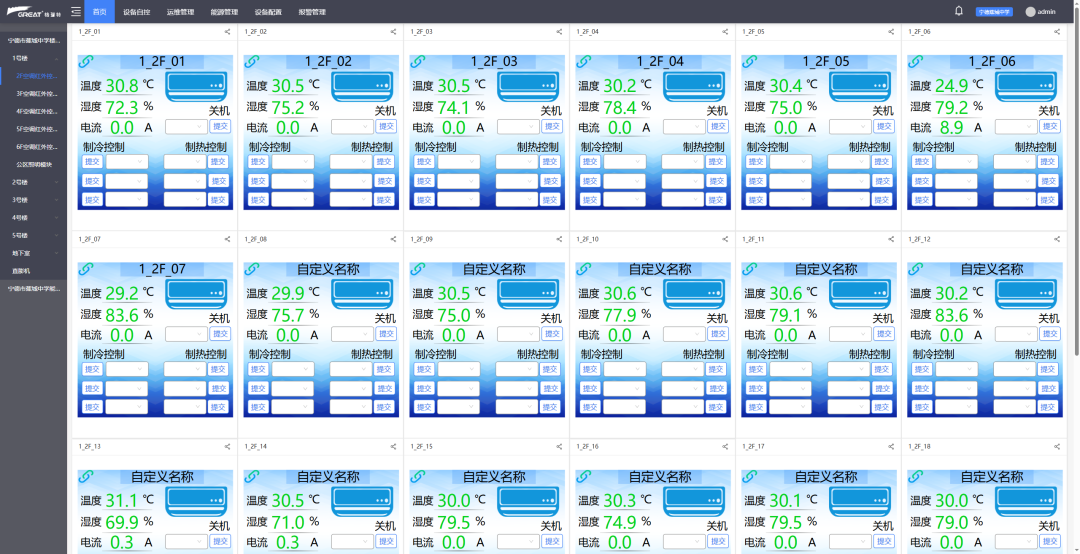The width and height of the screenshot is (1080, 554).
Task: Open first 制热控制 dropdown in 1_2F_05
Action: pyautogui.click(x=849, y=162)
